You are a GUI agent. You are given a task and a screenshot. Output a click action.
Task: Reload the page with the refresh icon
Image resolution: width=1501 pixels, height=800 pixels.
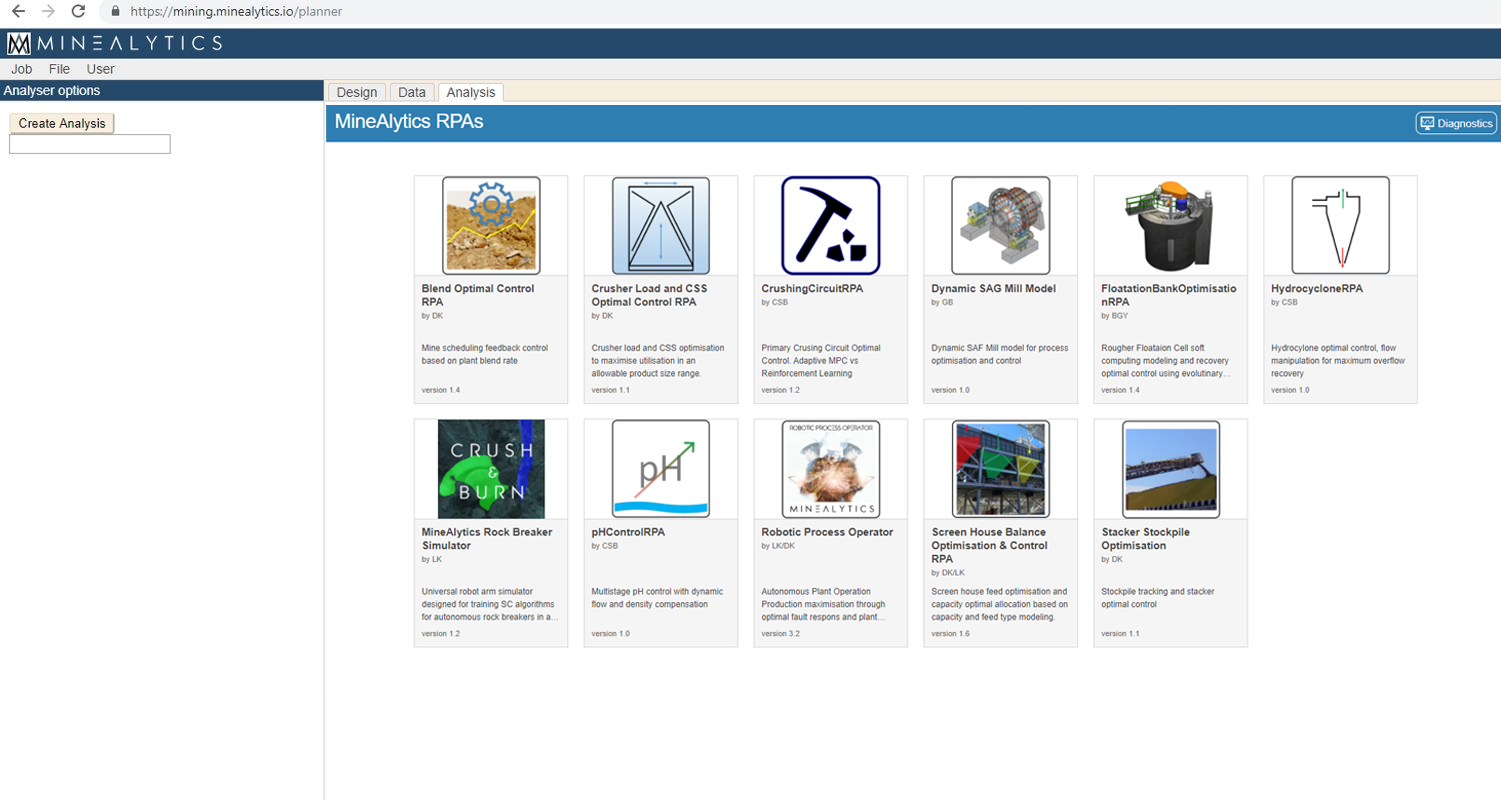[x=78, y=11]
